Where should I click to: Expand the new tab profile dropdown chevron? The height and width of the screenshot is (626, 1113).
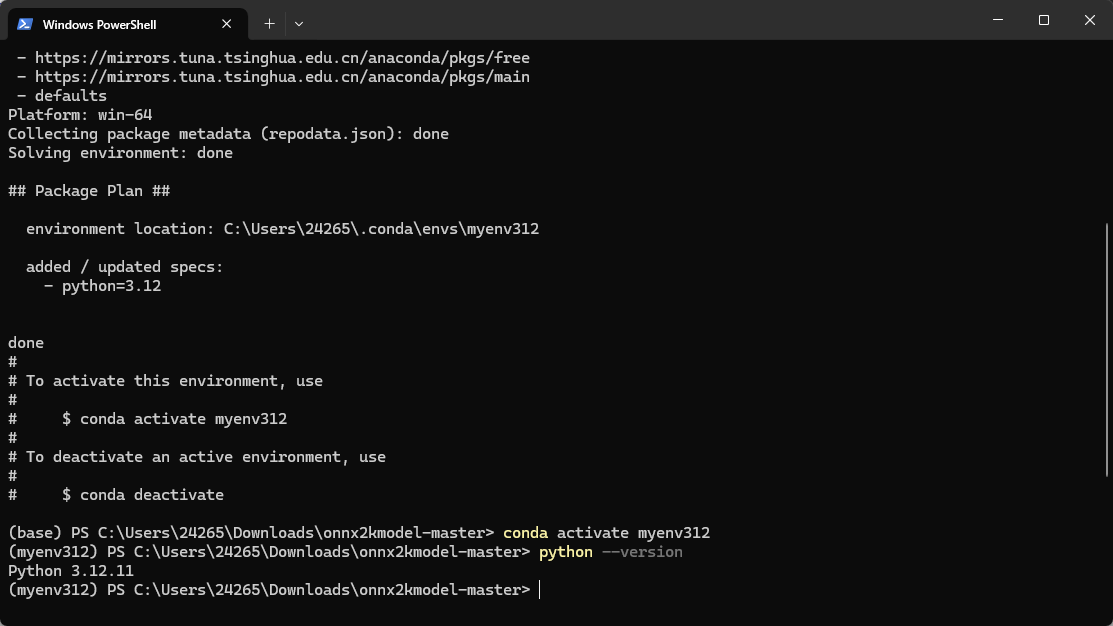(x=299, y=23)
